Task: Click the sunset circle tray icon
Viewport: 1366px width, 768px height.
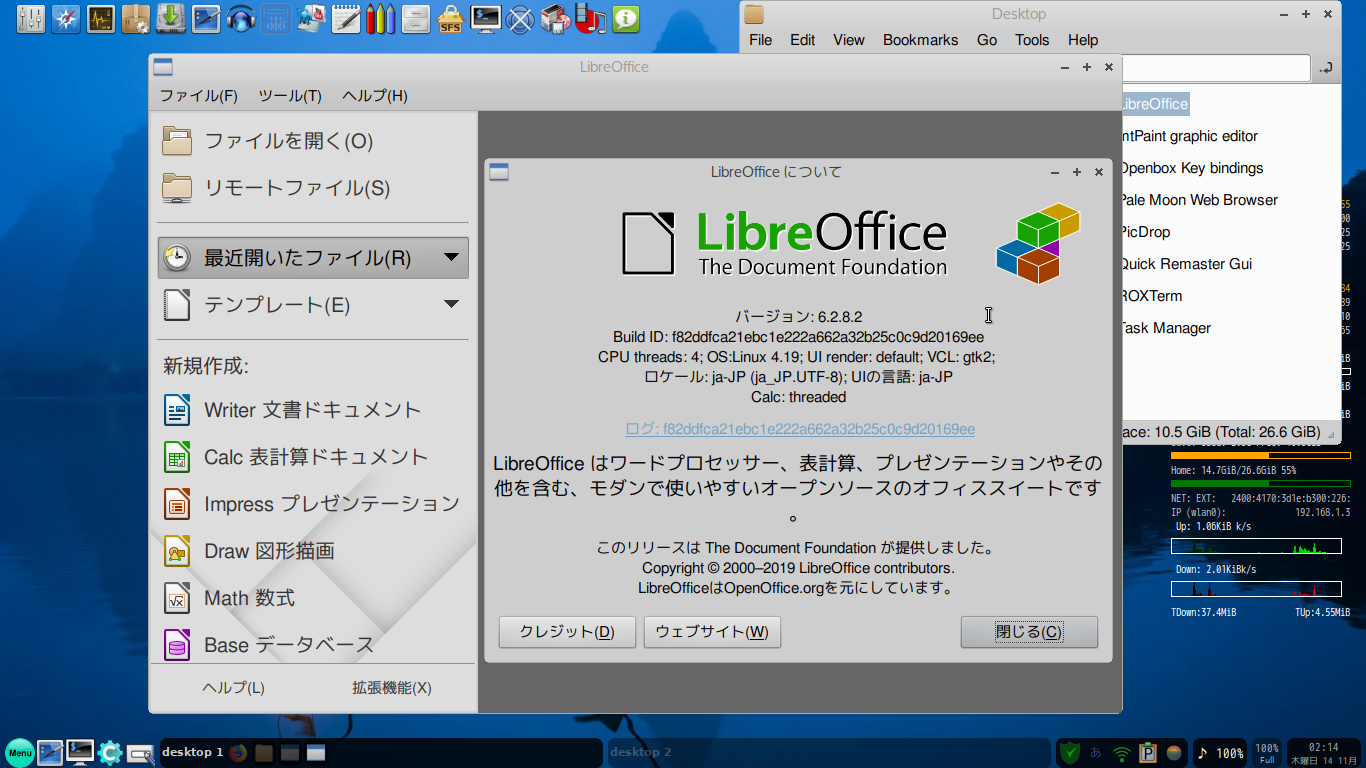Action: [x=1174, y=753]
